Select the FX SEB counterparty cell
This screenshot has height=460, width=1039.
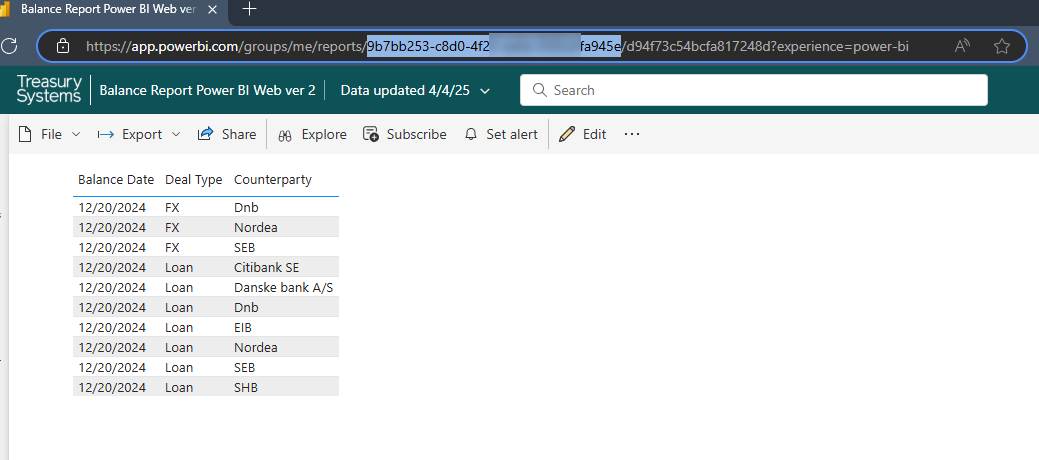click(245, 247)
